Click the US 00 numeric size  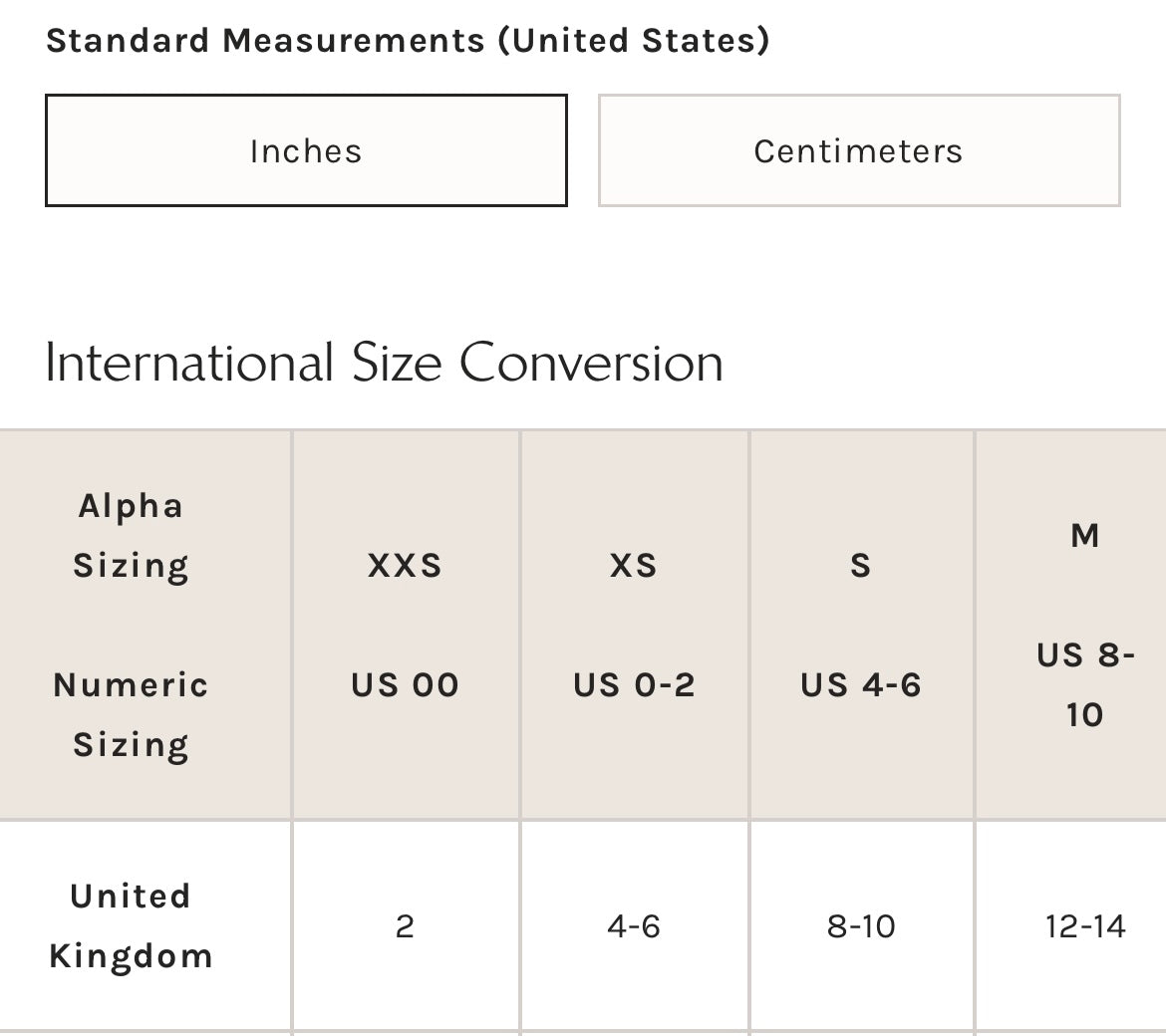[x=405, y=684]
